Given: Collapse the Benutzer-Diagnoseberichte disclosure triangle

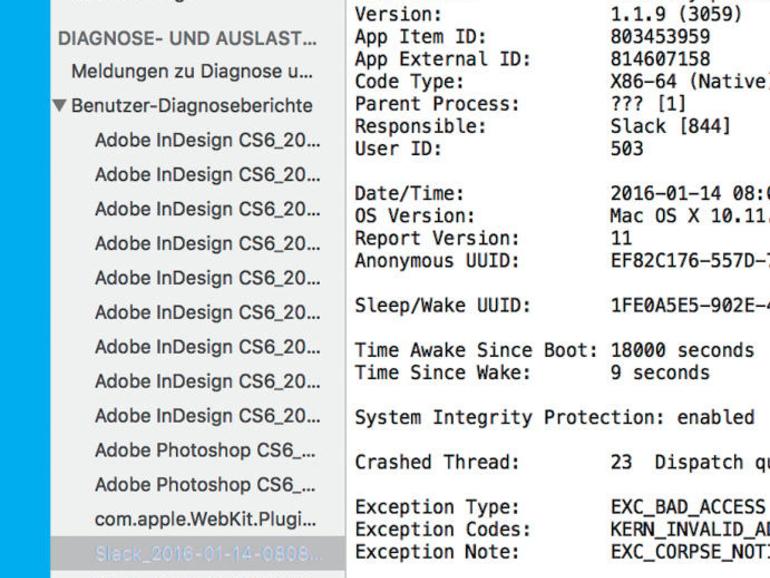Looking at the screenshot, I should coord(60,106).
